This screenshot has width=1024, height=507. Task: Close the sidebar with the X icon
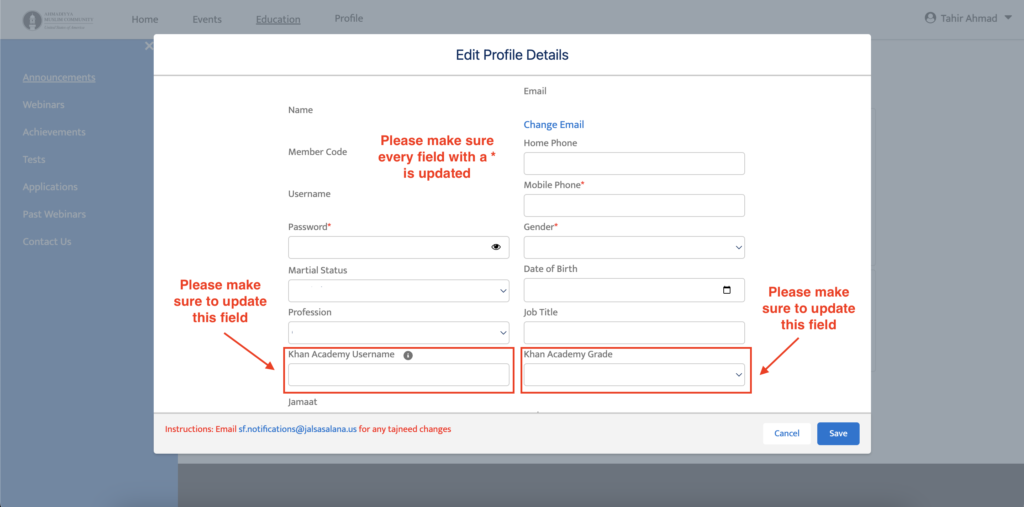(x=149, y=46)
